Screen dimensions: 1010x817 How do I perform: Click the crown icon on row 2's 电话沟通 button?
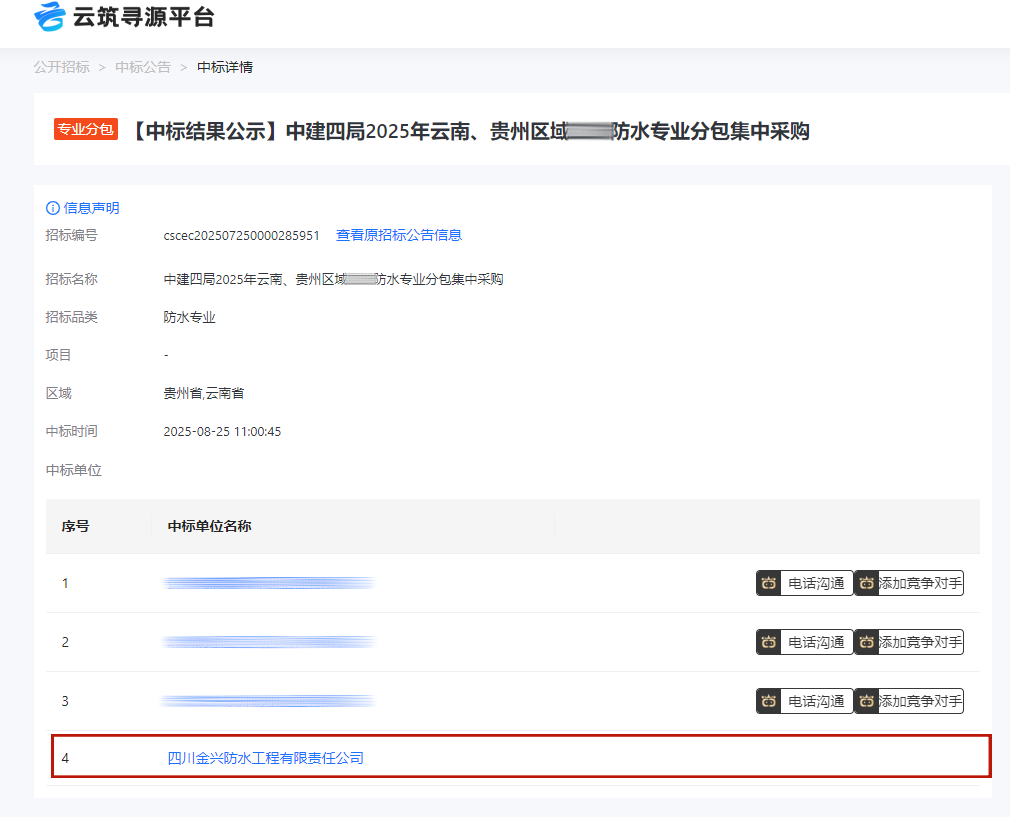768,642
